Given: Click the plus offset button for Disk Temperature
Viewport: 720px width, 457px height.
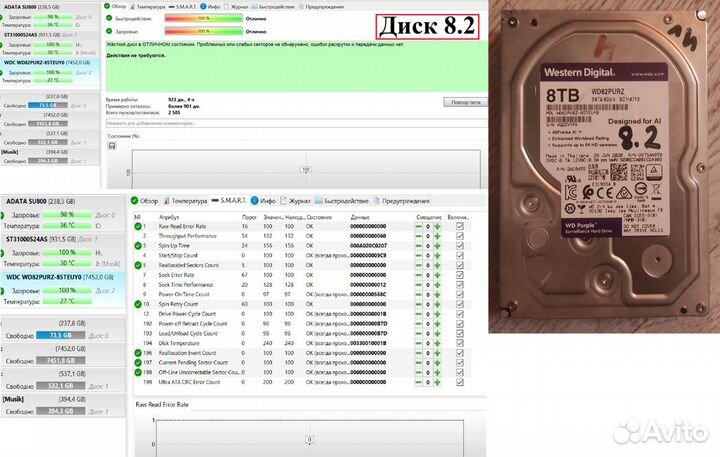Looking at the screenshot, I should (437, 343).
